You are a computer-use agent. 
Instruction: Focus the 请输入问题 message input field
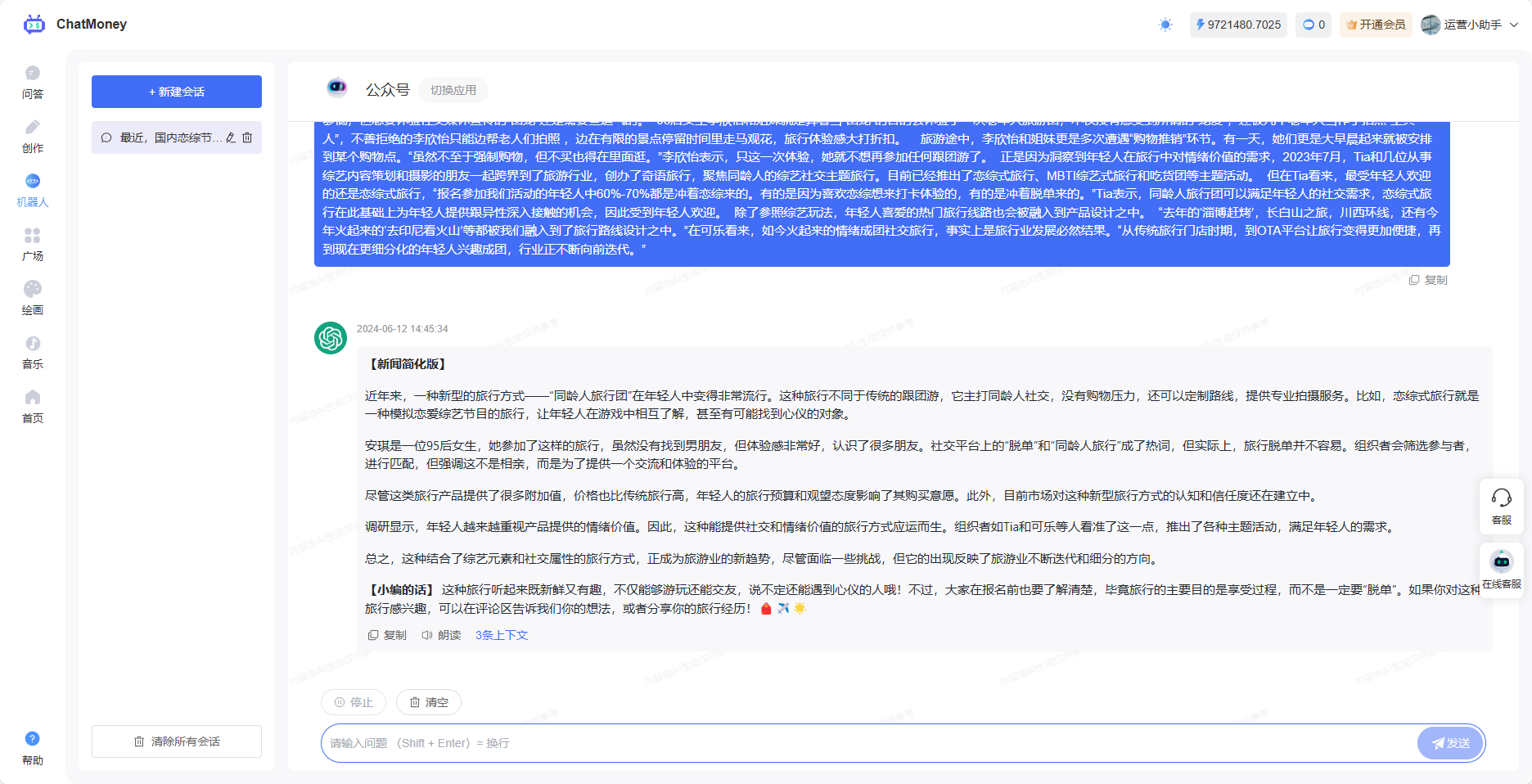coord(867,743)
